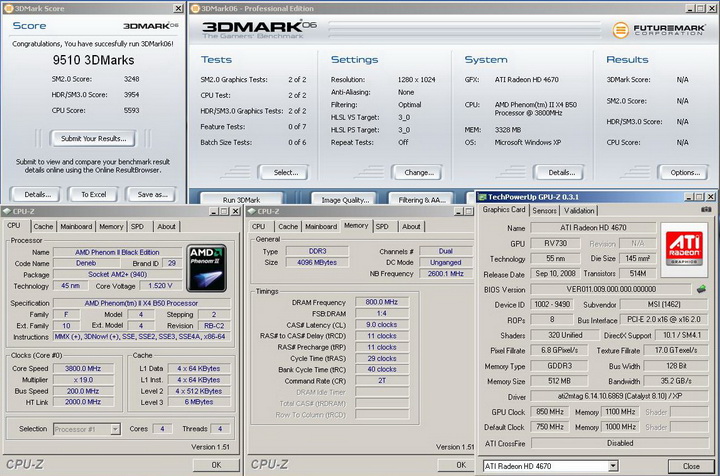Click the GPU-Z screenshot camera icon

(x=706, y=209)
